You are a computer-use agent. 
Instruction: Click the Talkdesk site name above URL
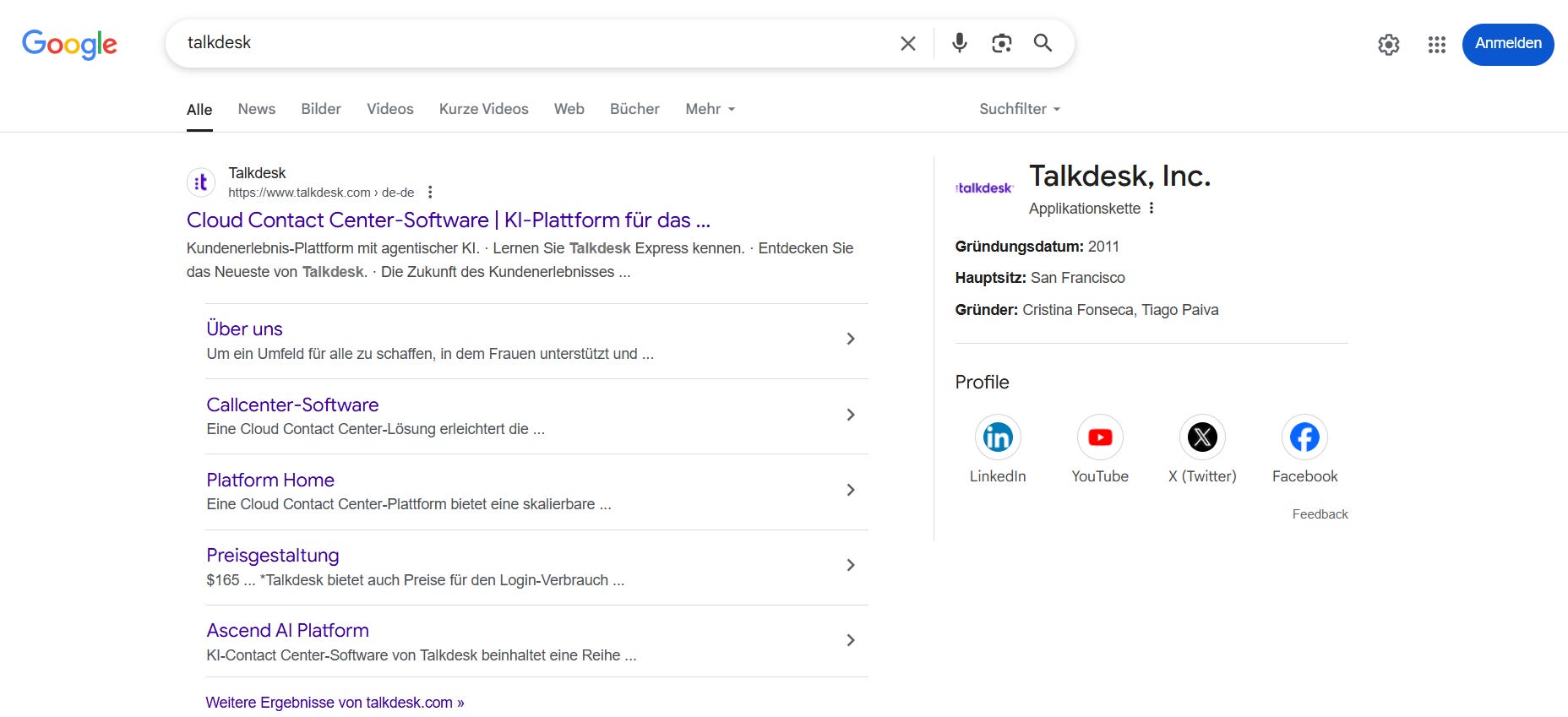(257, 173)
